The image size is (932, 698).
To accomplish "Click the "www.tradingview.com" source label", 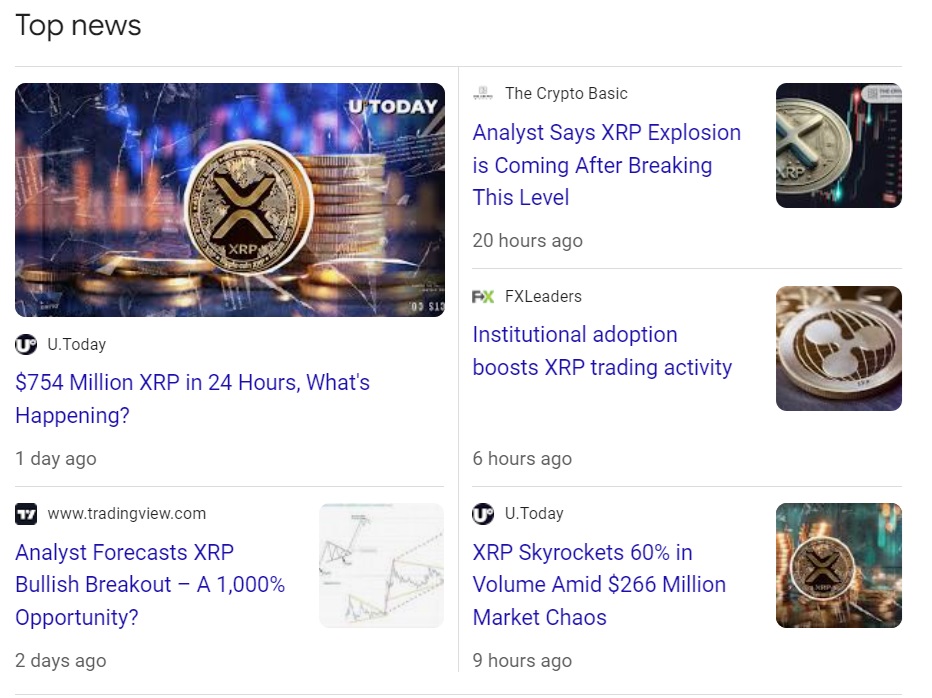I will click(x=127, y=514).
